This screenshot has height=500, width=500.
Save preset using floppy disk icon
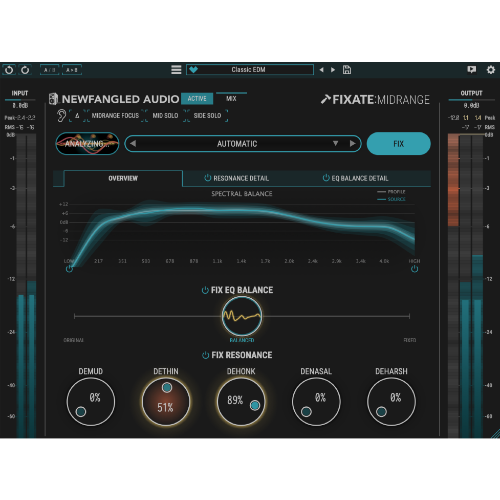[347, 70]
